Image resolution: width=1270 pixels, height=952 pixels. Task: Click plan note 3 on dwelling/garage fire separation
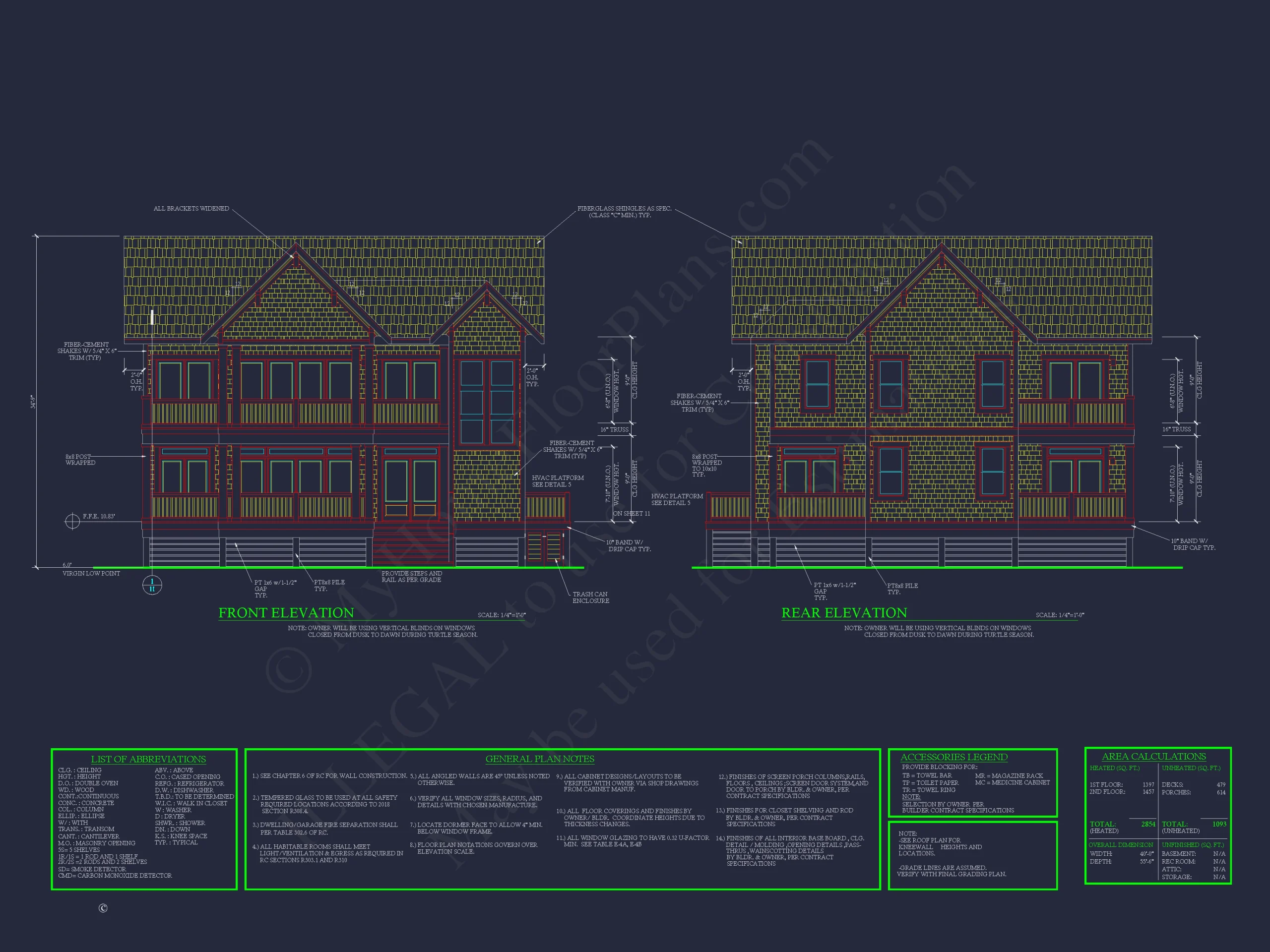[325, 828]
